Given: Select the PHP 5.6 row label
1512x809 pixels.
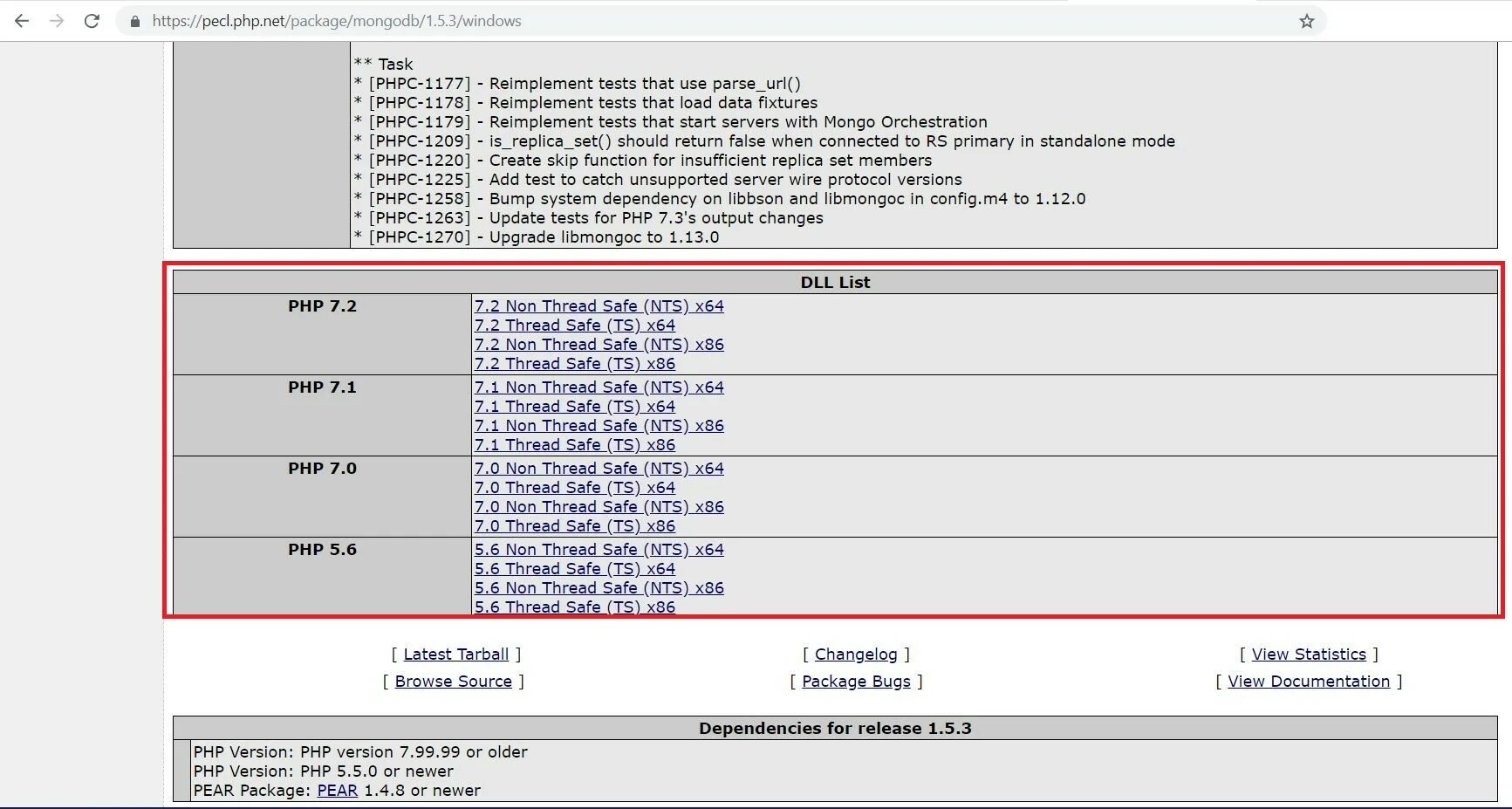Looking at the screenshot, I should pyautogui.click(x=323, y=550).
